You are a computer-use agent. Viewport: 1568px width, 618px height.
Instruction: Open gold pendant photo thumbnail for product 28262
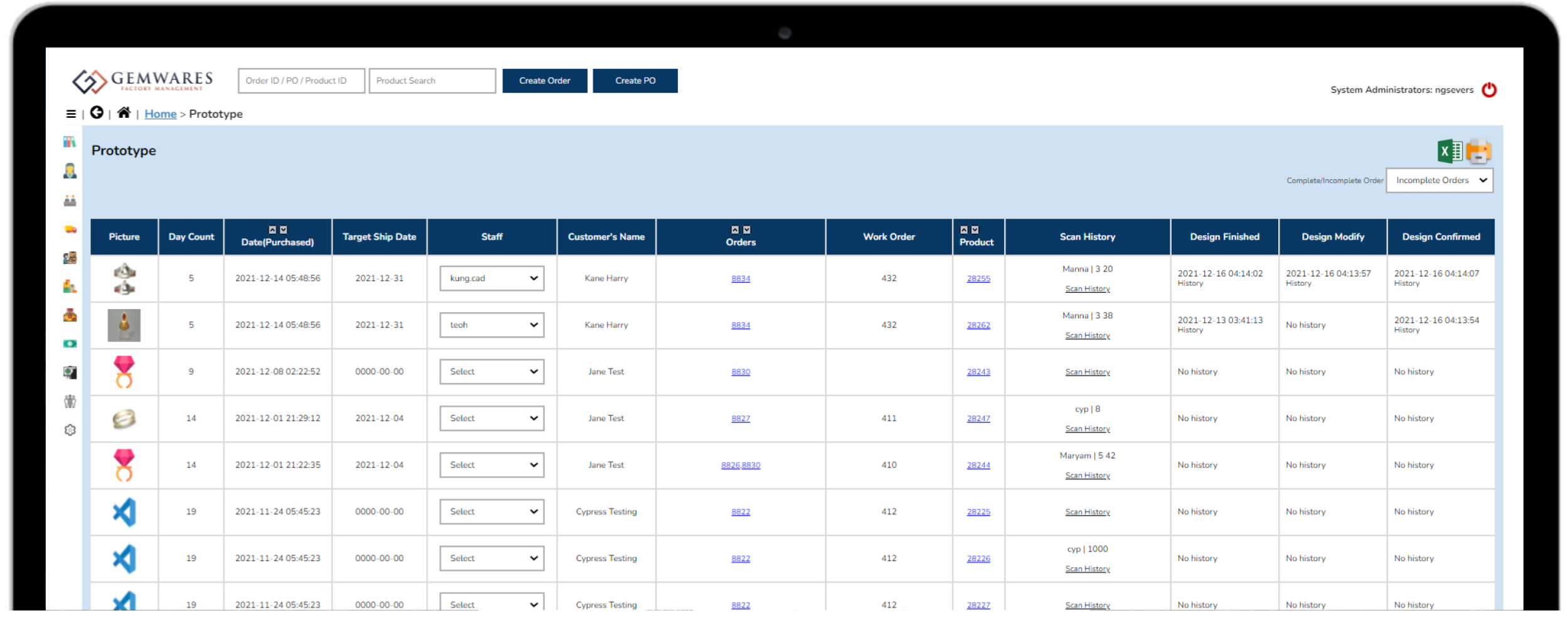tap(124, 325)
